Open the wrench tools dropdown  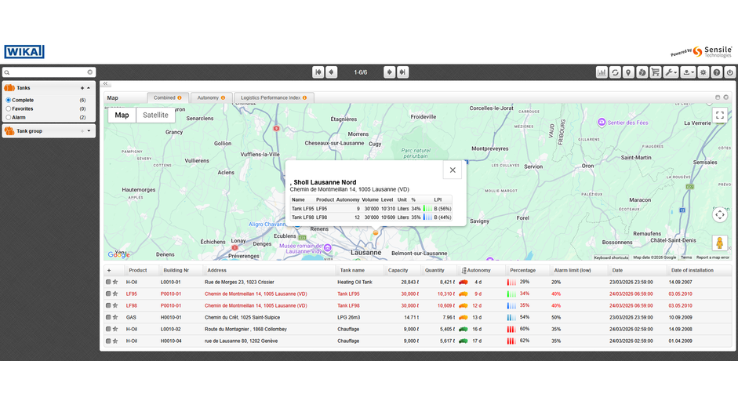pos(671,72)
